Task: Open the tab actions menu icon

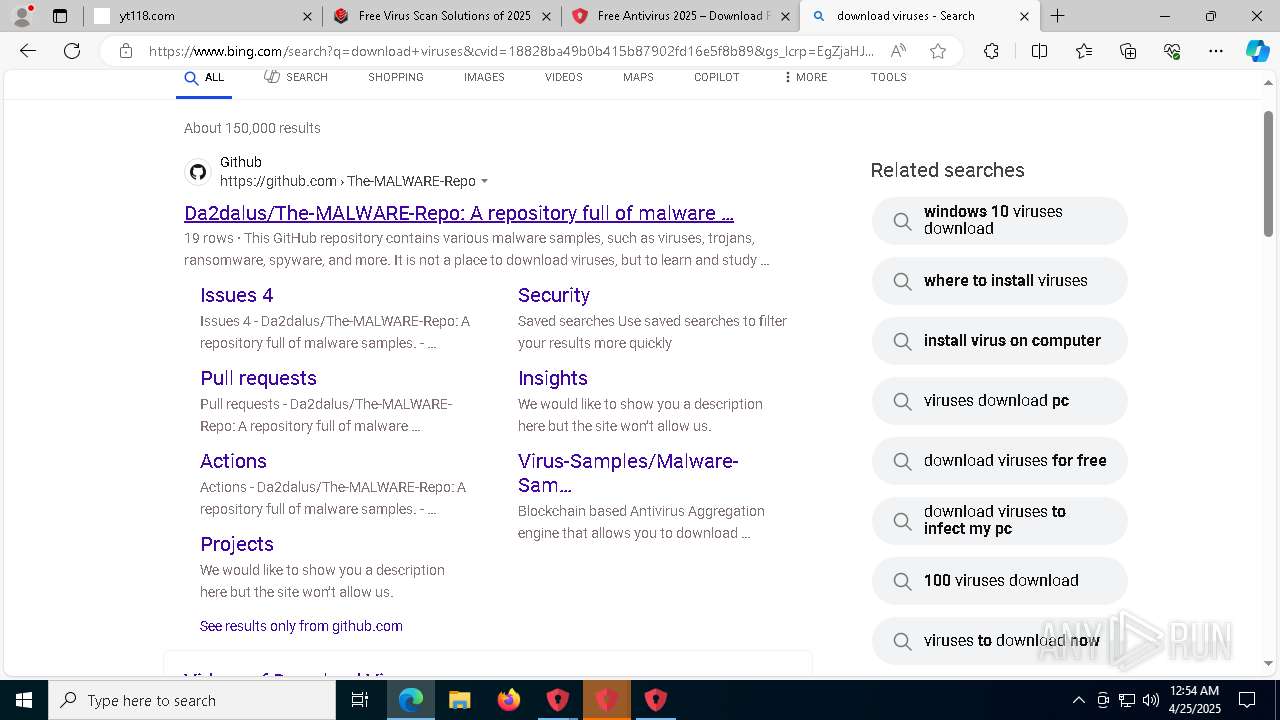Action: (x=60, y=16)
